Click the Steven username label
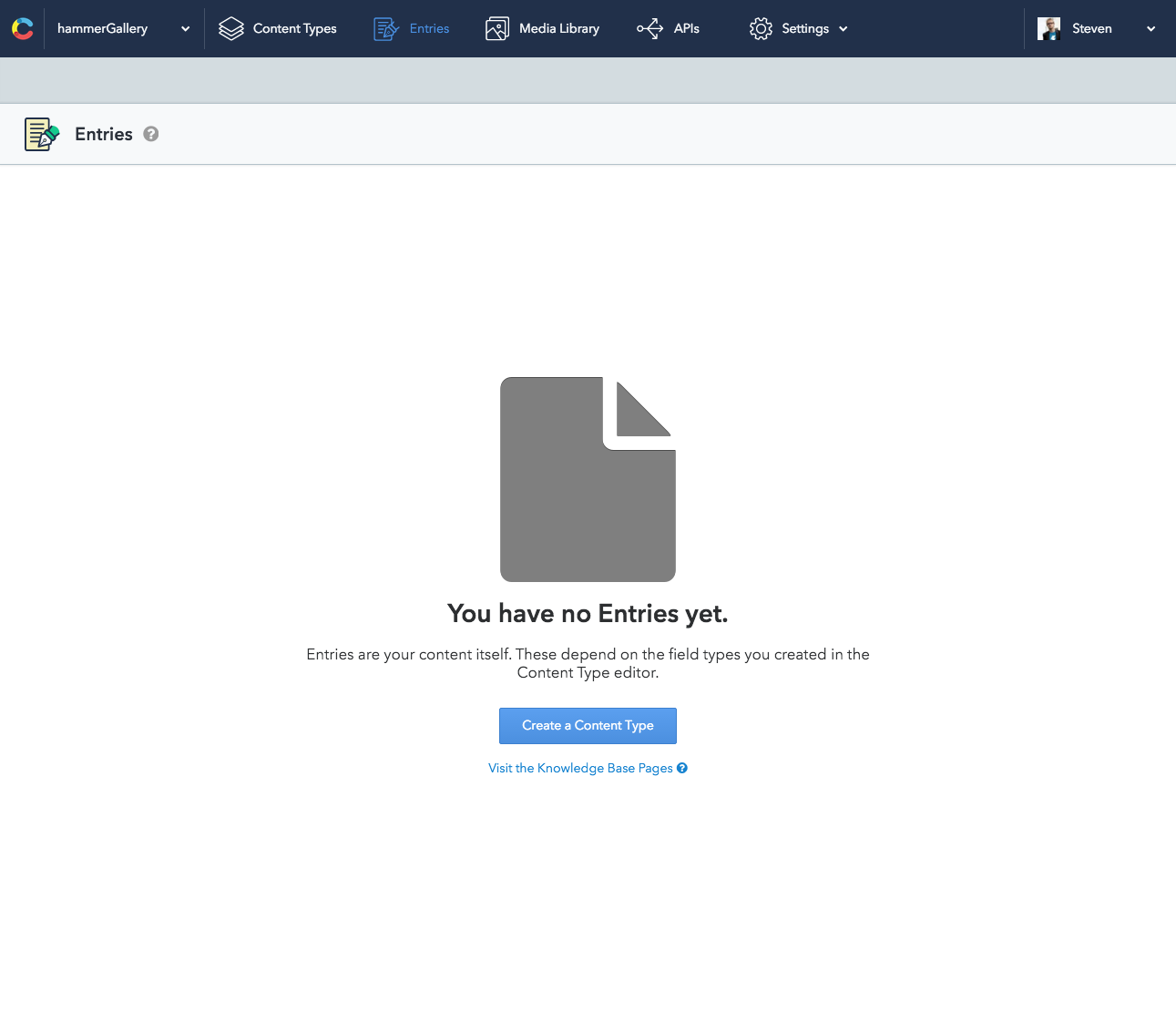This screenshot has height=1032, width=1176. [1092, 28]
